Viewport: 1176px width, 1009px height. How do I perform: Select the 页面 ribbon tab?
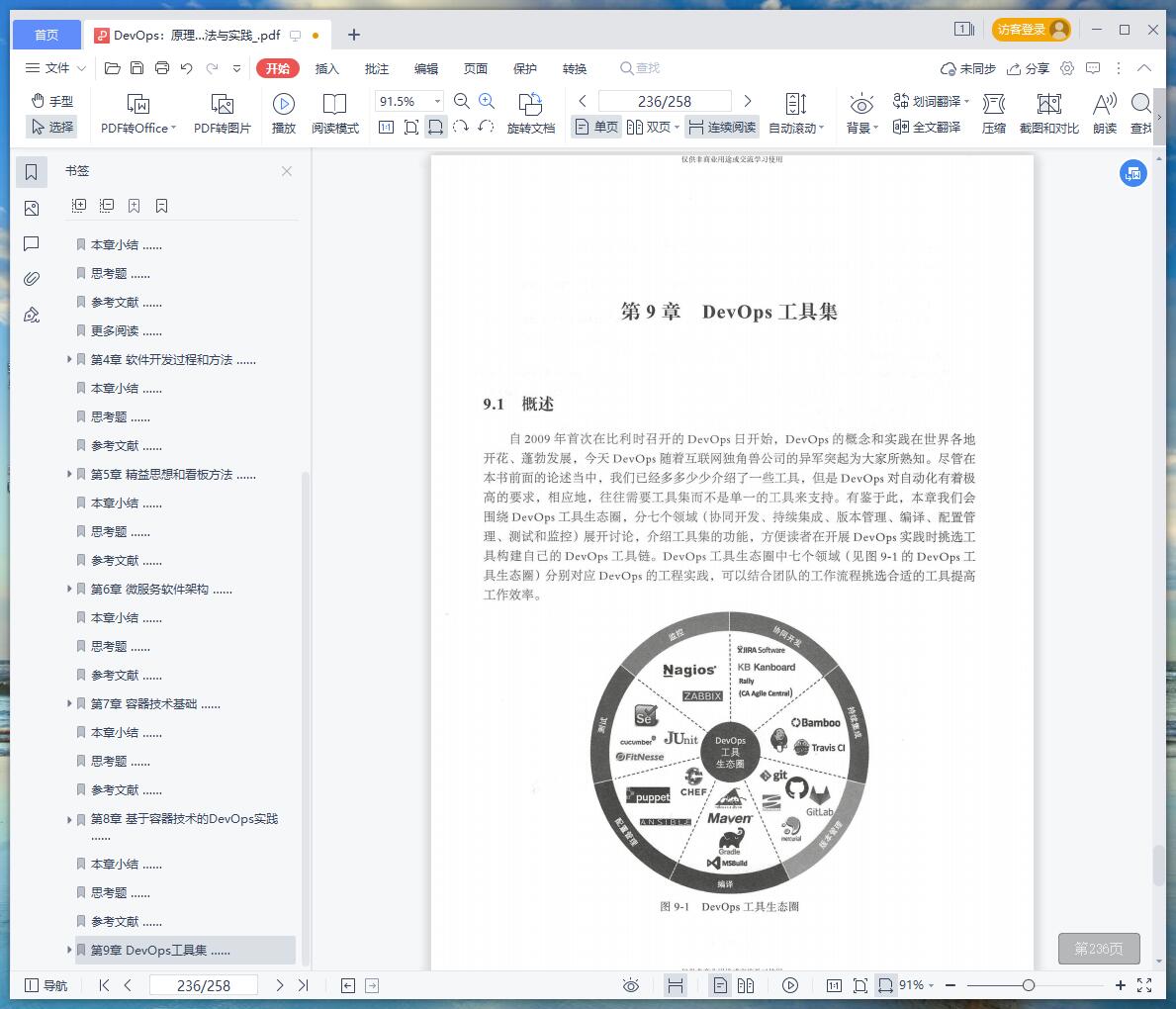476,68
